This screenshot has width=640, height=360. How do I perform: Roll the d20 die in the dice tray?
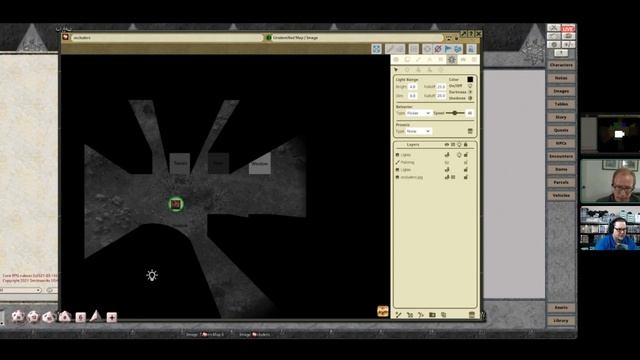[18, 316]
